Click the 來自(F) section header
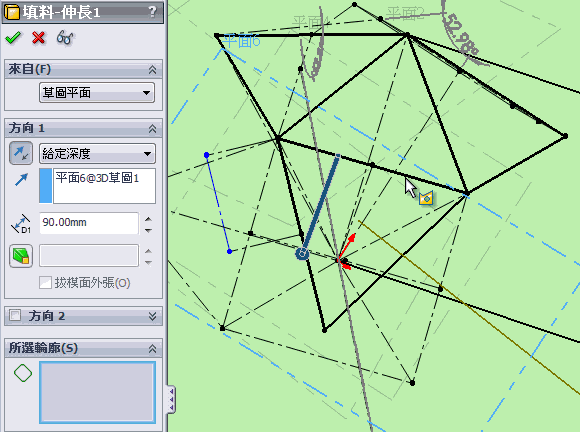Screen dimensions: 580x432 83,69
